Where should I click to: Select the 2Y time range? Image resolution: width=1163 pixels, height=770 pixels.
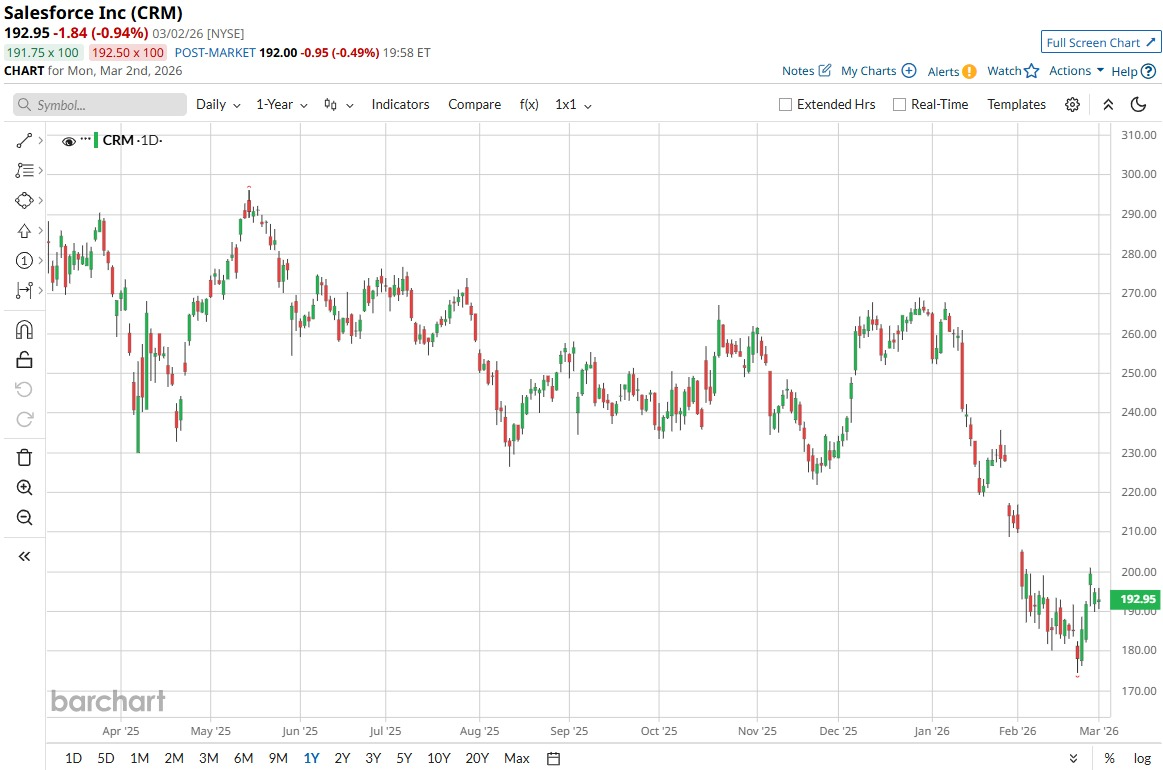click(x=342, y=758)
